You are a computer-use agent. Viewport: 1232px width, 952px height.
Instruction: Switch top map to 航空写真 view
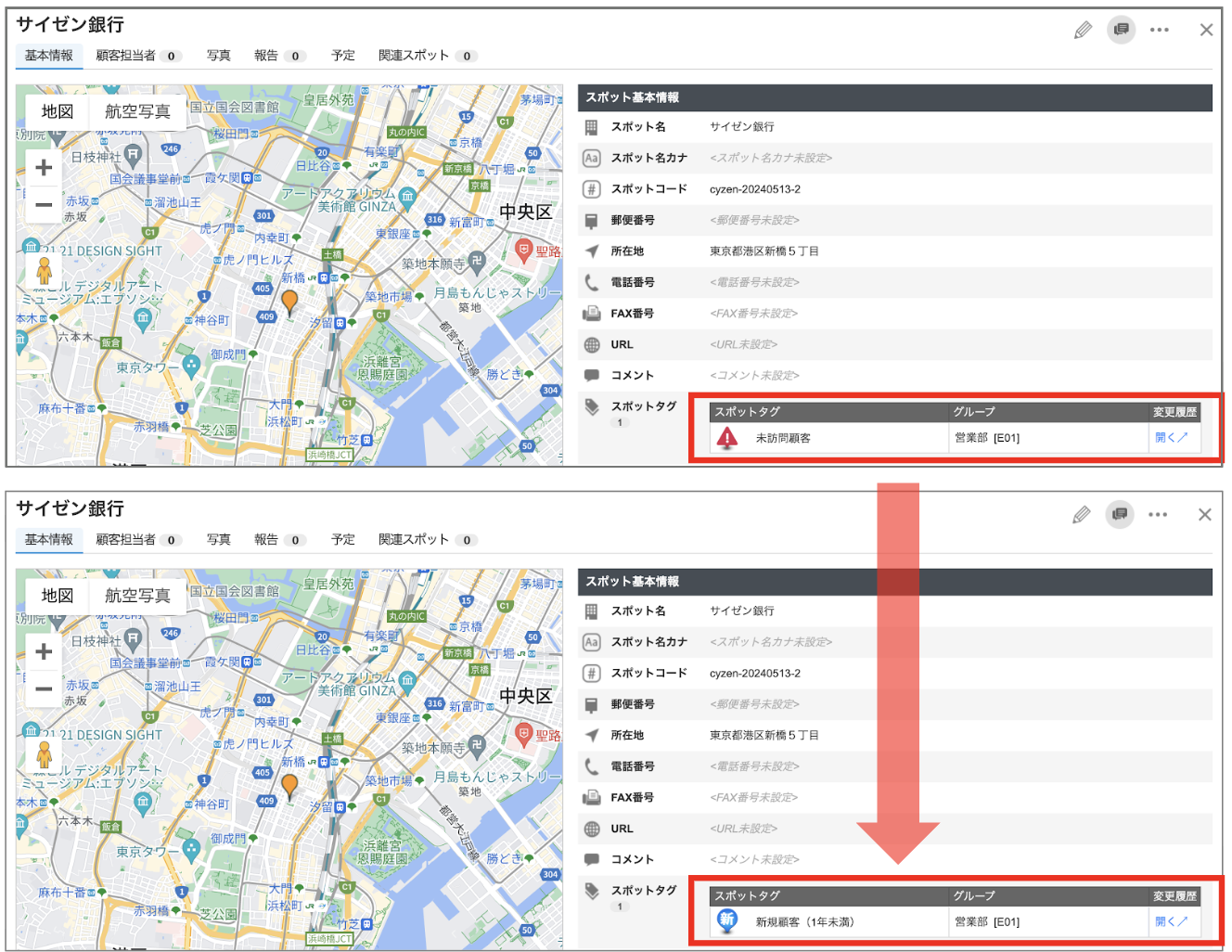point(137,111)
